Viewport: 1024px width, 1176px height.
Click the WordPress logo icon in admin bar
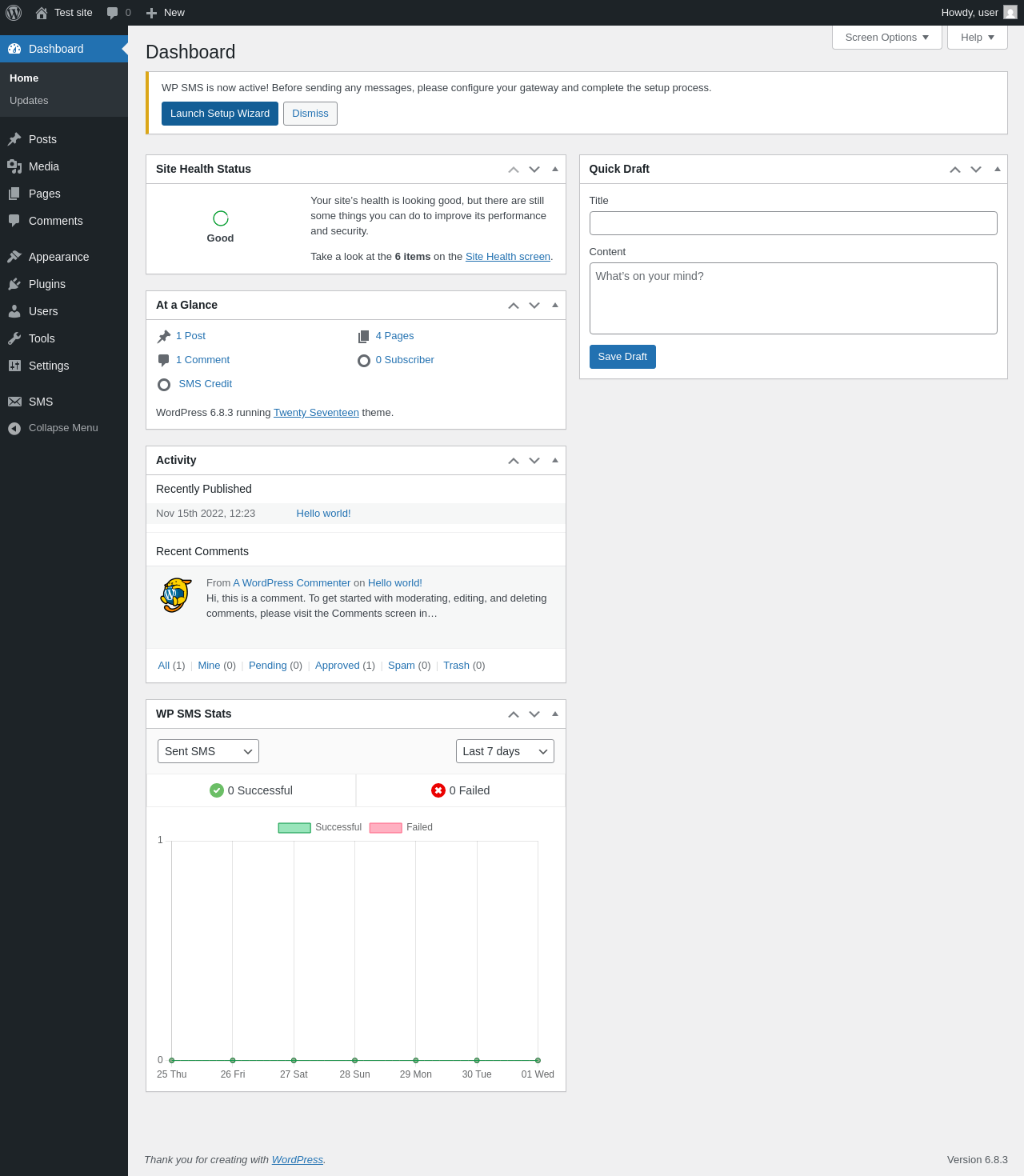click(14, 13)
